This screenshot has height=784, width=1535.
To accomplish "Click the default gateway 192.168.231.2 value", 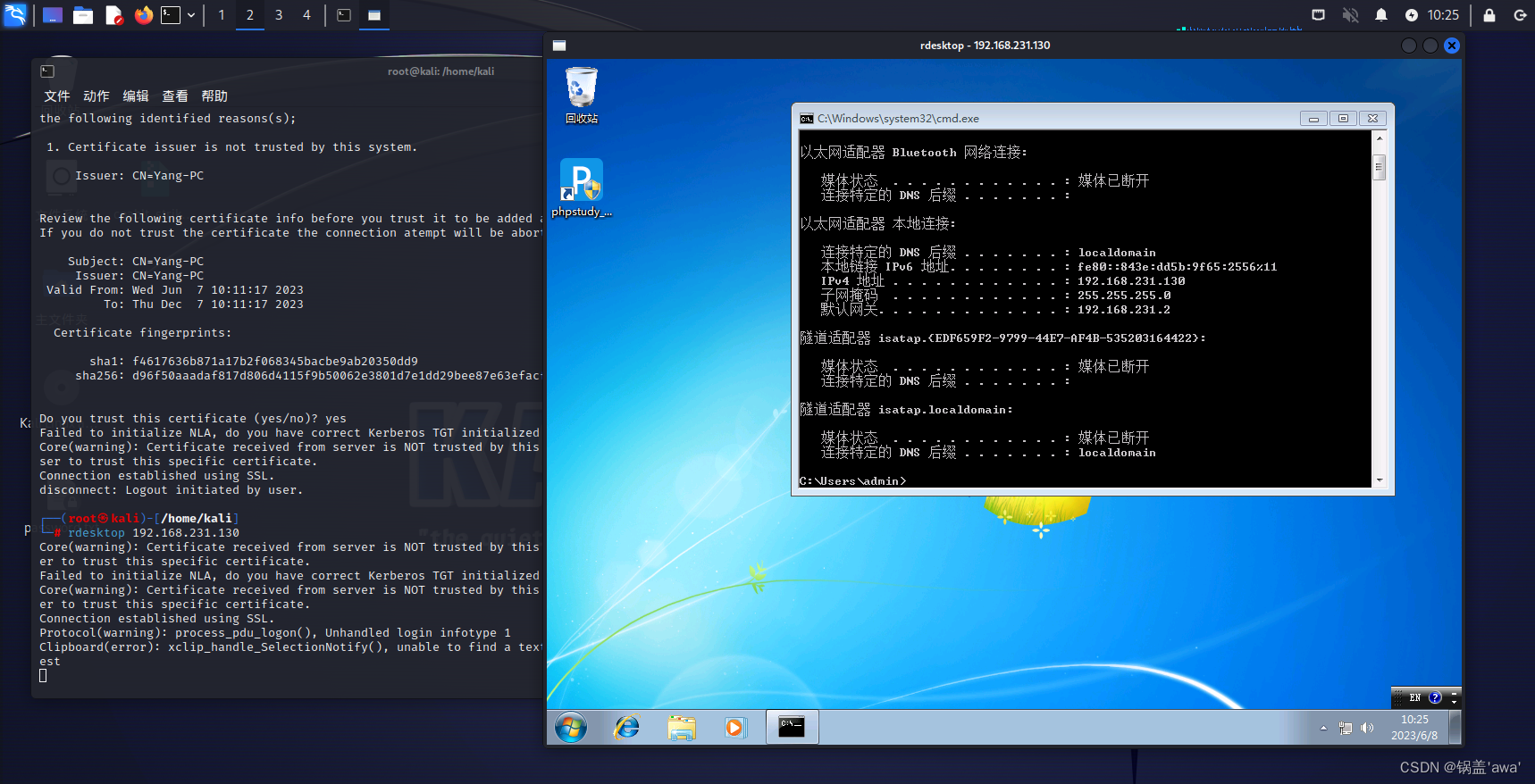I will (1124, 310).
